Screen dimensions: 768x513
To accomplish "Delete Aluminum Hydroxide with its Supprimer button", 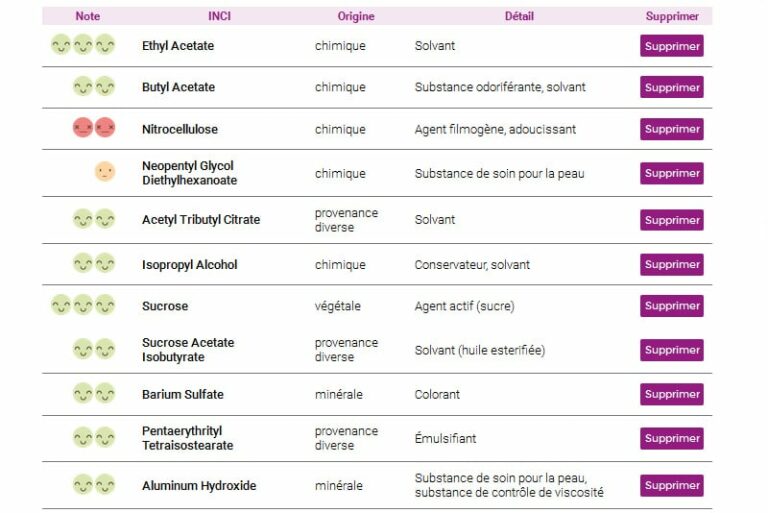I will point(672,485).
